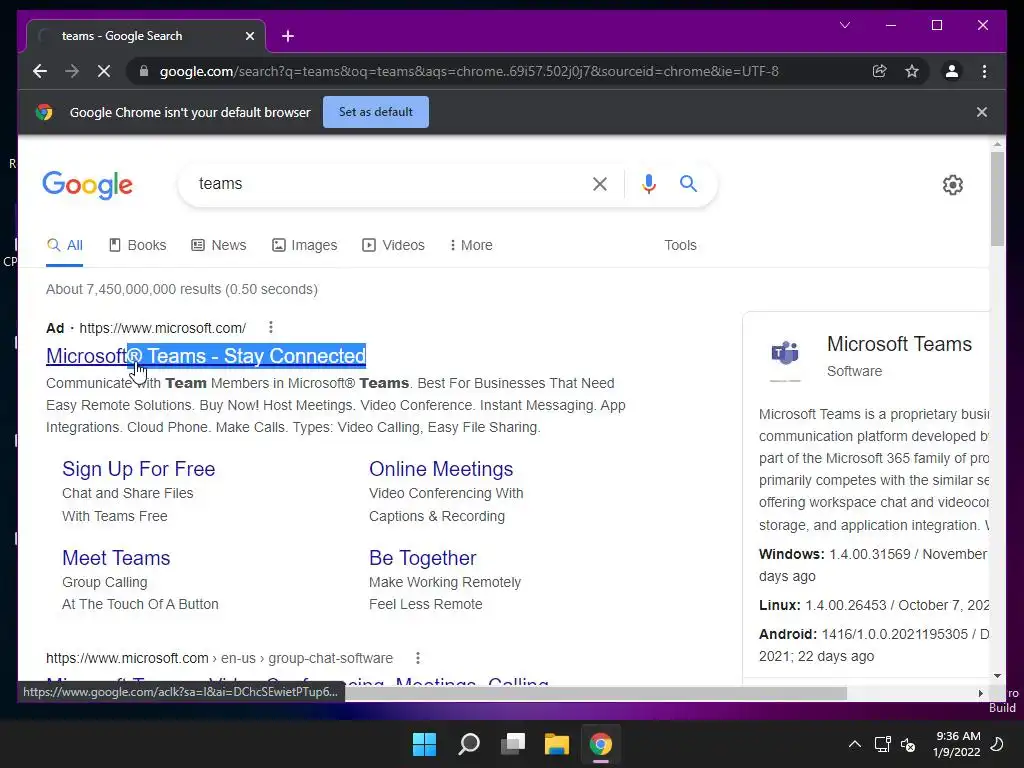Switch to the Images tab

304,245
